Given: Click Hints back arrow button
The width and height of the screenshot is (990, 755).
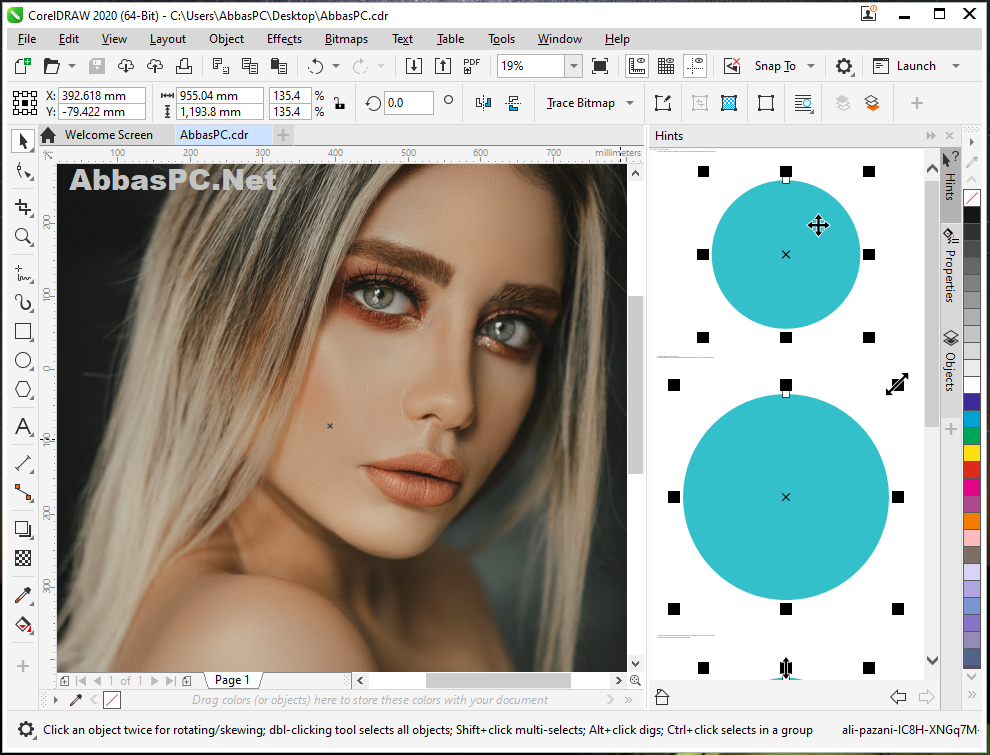Looking at the screenshot, I should (898, 697).
